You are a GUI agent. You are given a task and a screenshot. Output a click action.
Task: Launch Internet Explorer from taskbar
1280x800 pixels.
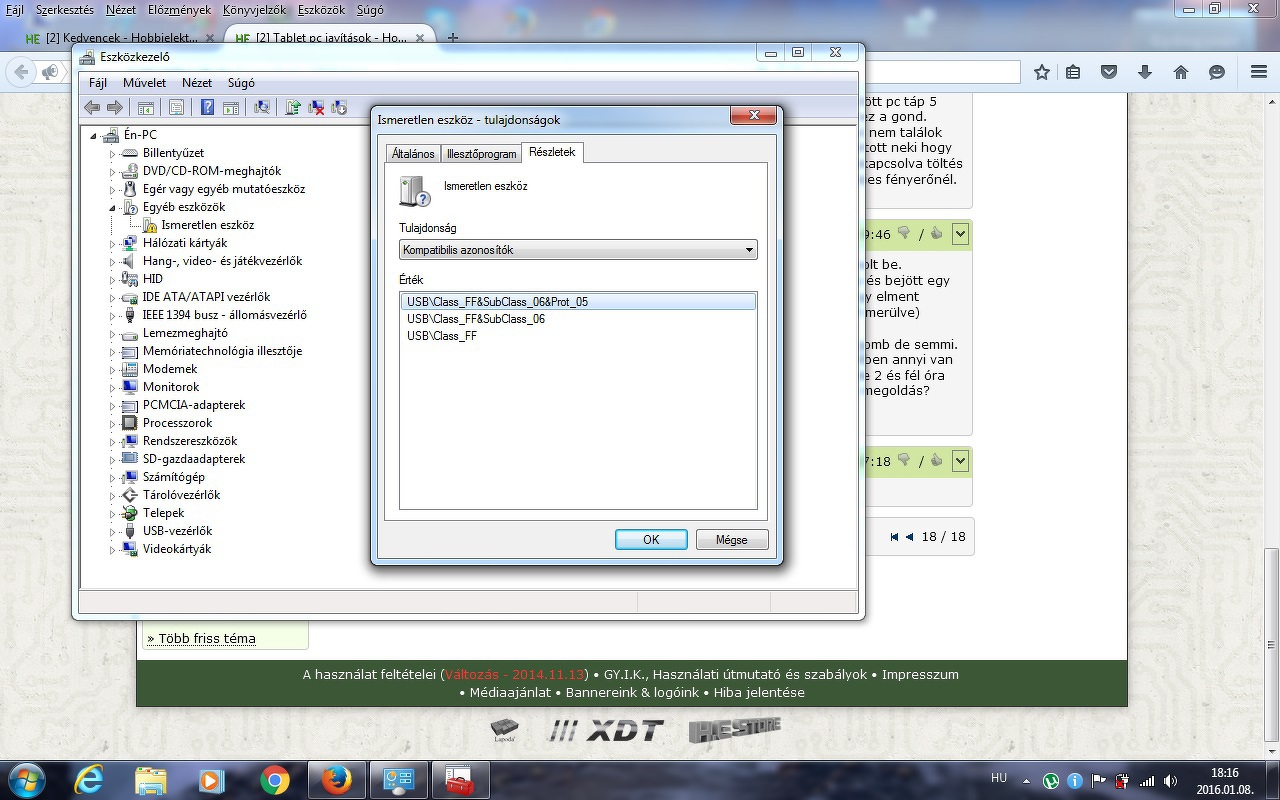89,780
